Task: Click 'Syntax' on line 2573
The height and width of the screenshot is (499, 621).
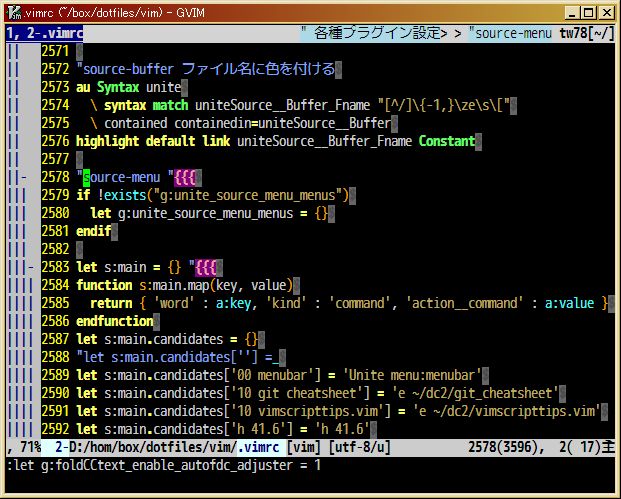Action: (x=118, y=87)
